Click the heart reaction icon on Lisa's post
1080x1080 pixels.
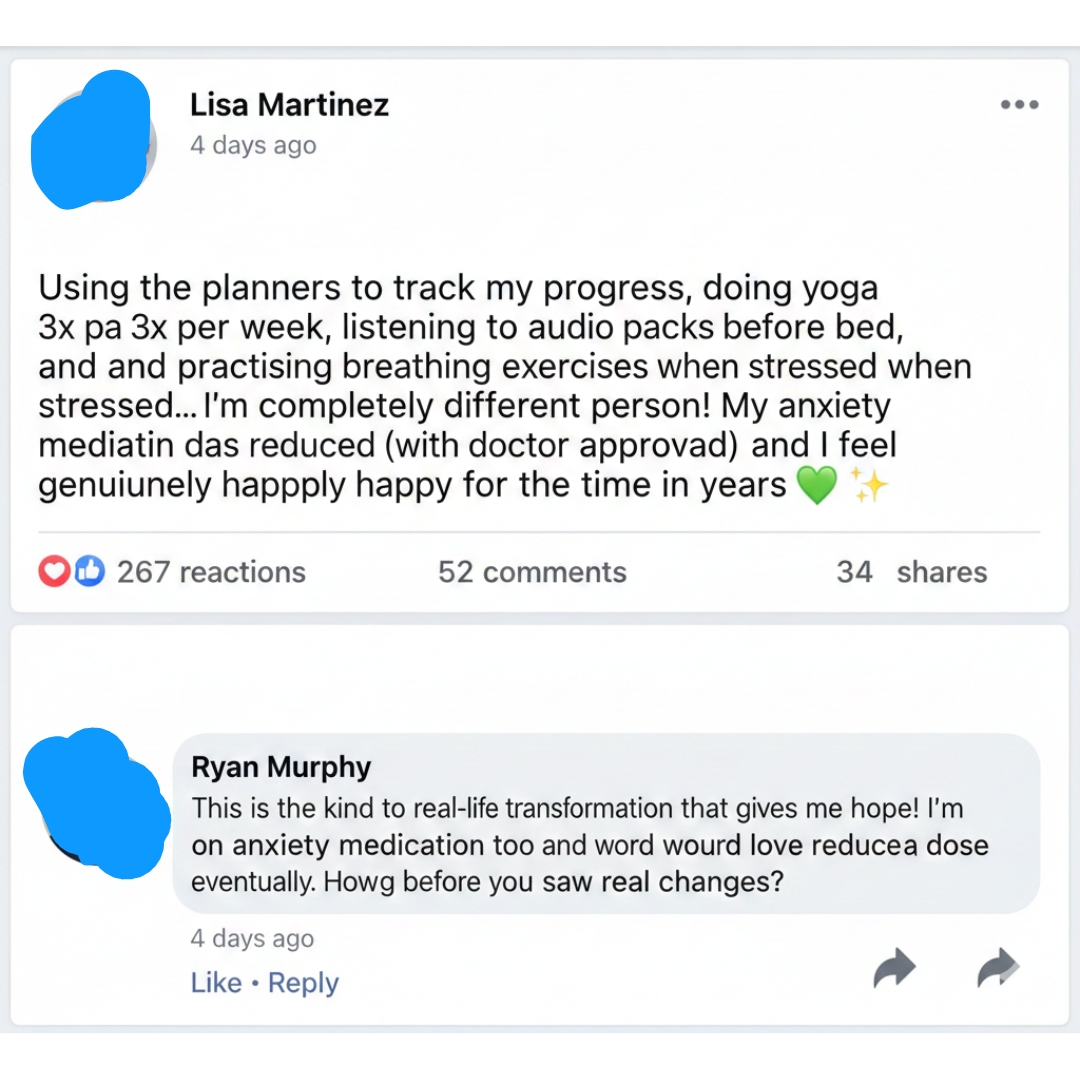pos(55,572)
